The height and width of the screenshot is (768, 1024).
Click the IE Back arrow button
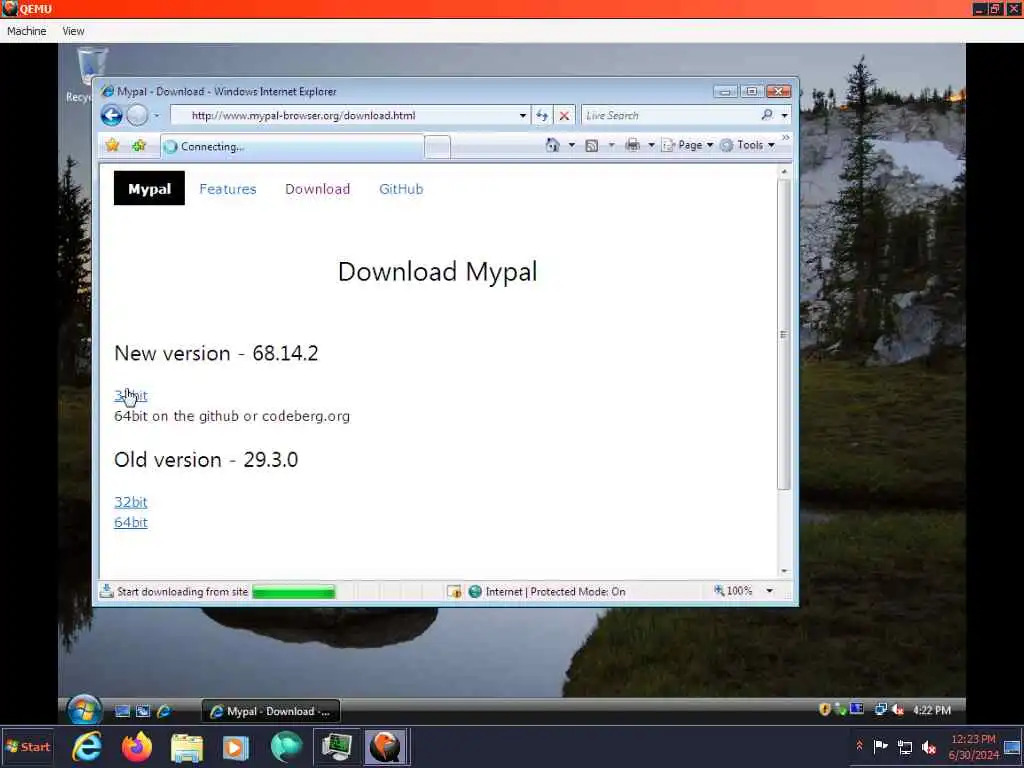112,116
